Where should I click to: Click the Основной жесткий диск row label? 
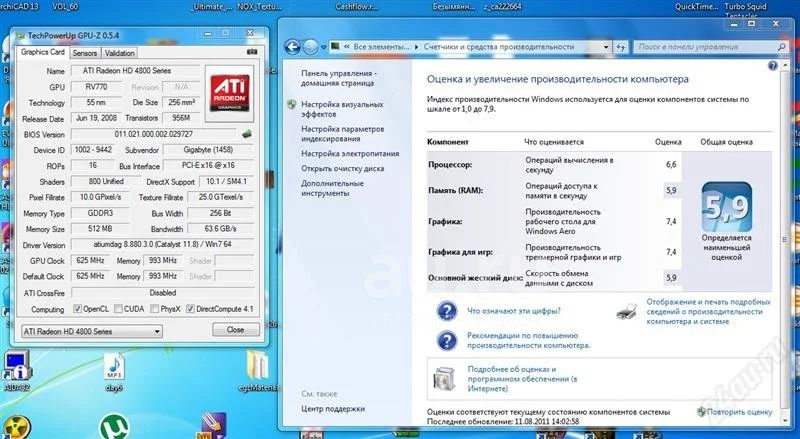click(476, 278)
